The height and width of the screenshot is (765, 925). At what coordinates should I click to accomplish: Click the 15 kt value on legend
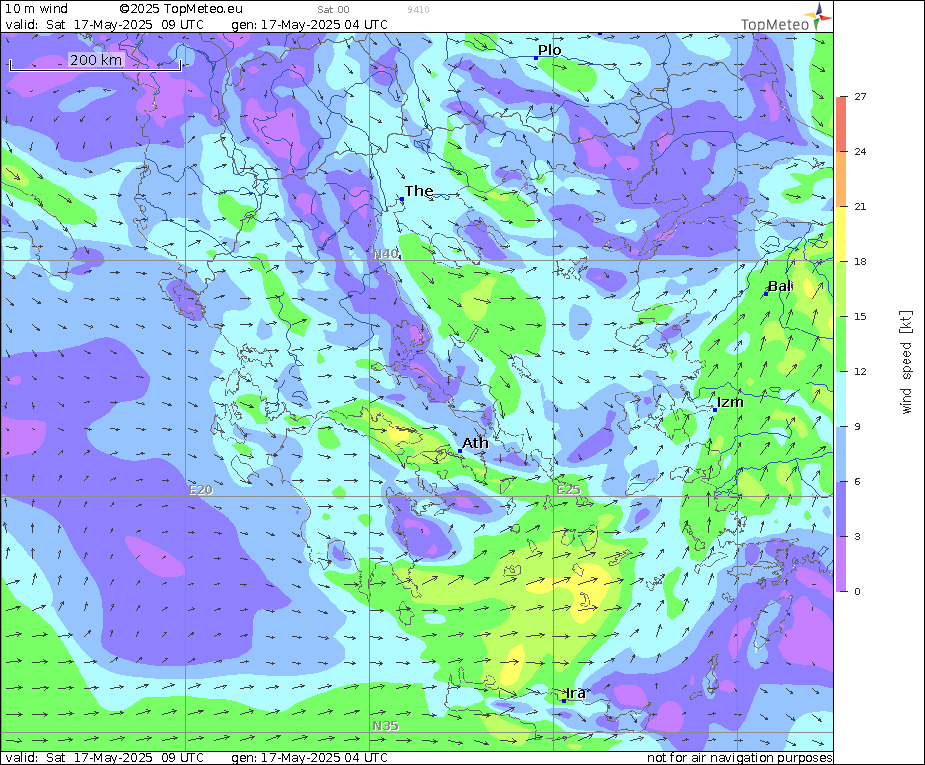(860, 317)
